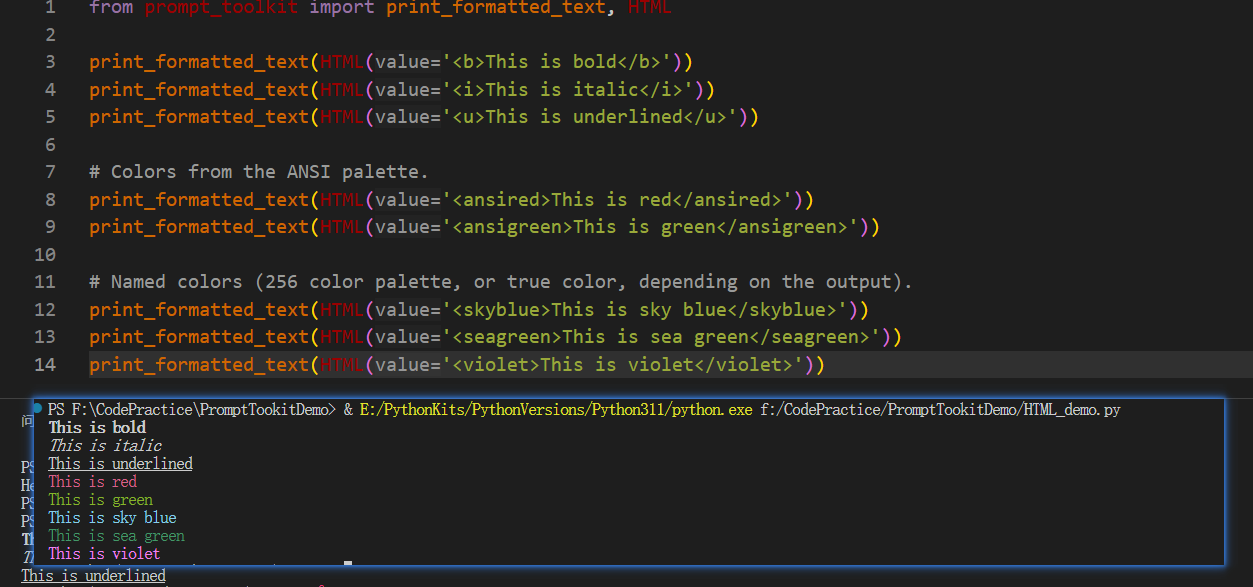Click the '<u>This is underlined</u>' code string
Screen dimensions: 1253x587
[x=590, y=117]
